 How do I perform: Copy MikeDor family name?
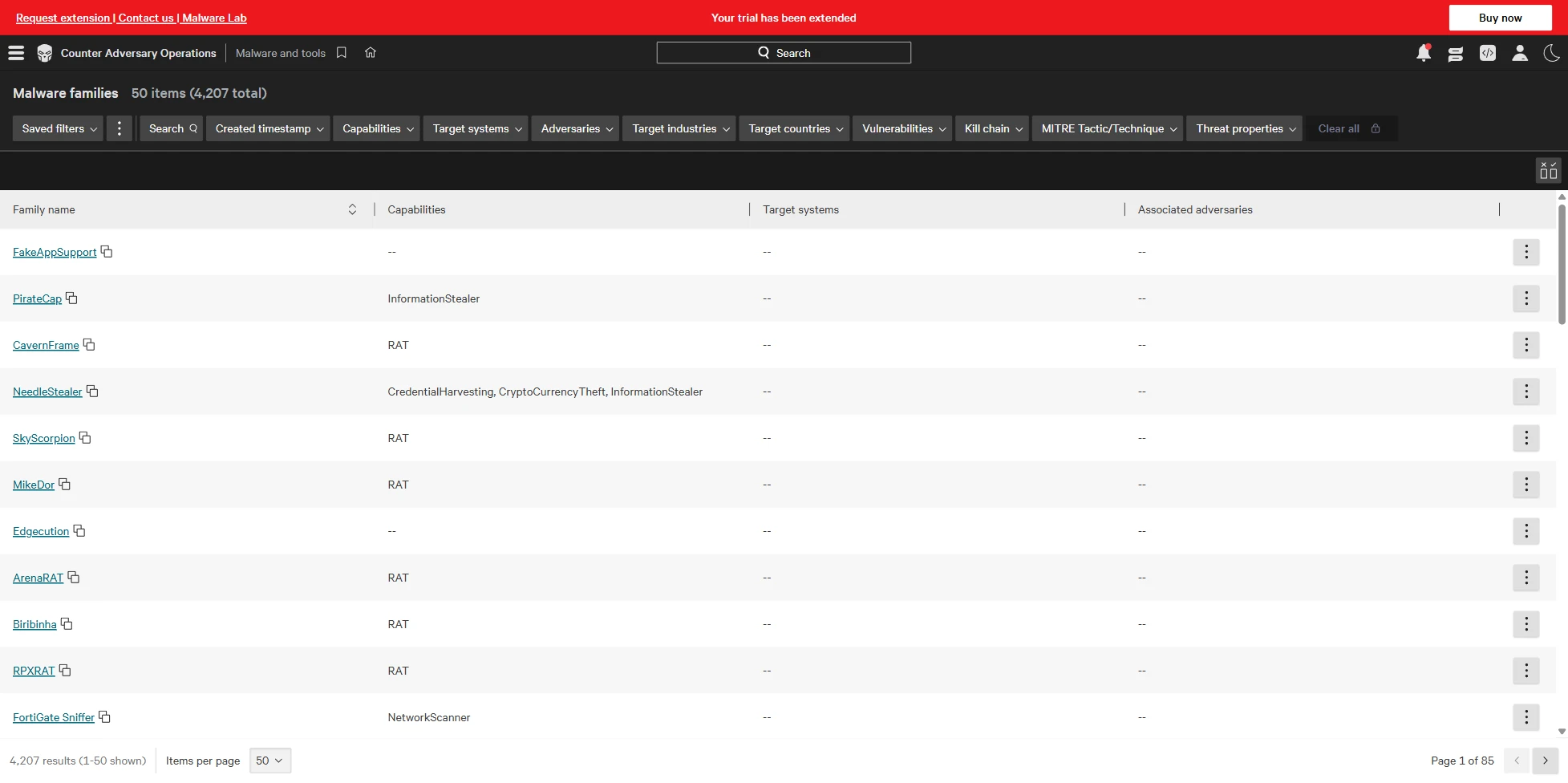coord(65,485)
